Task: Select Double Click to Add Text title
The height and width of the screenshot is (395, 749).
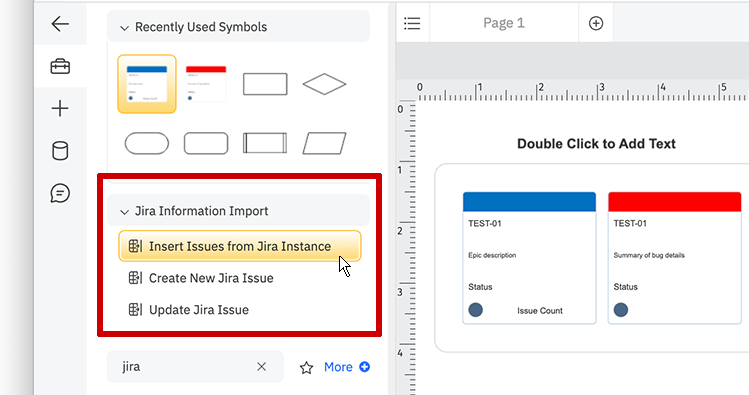Action: coord(596,144)
